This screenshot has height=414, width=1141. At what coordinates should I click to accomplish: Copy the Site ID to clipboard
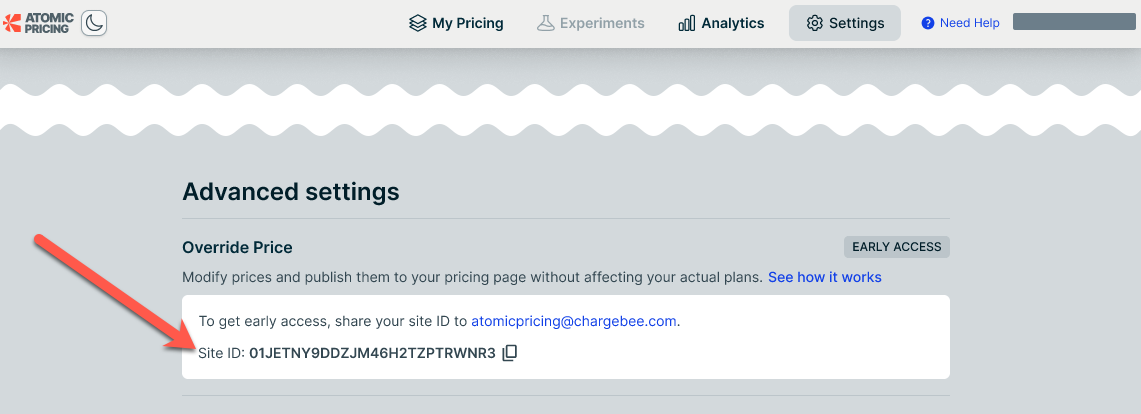pyautogui.click(x=510, y=353)
